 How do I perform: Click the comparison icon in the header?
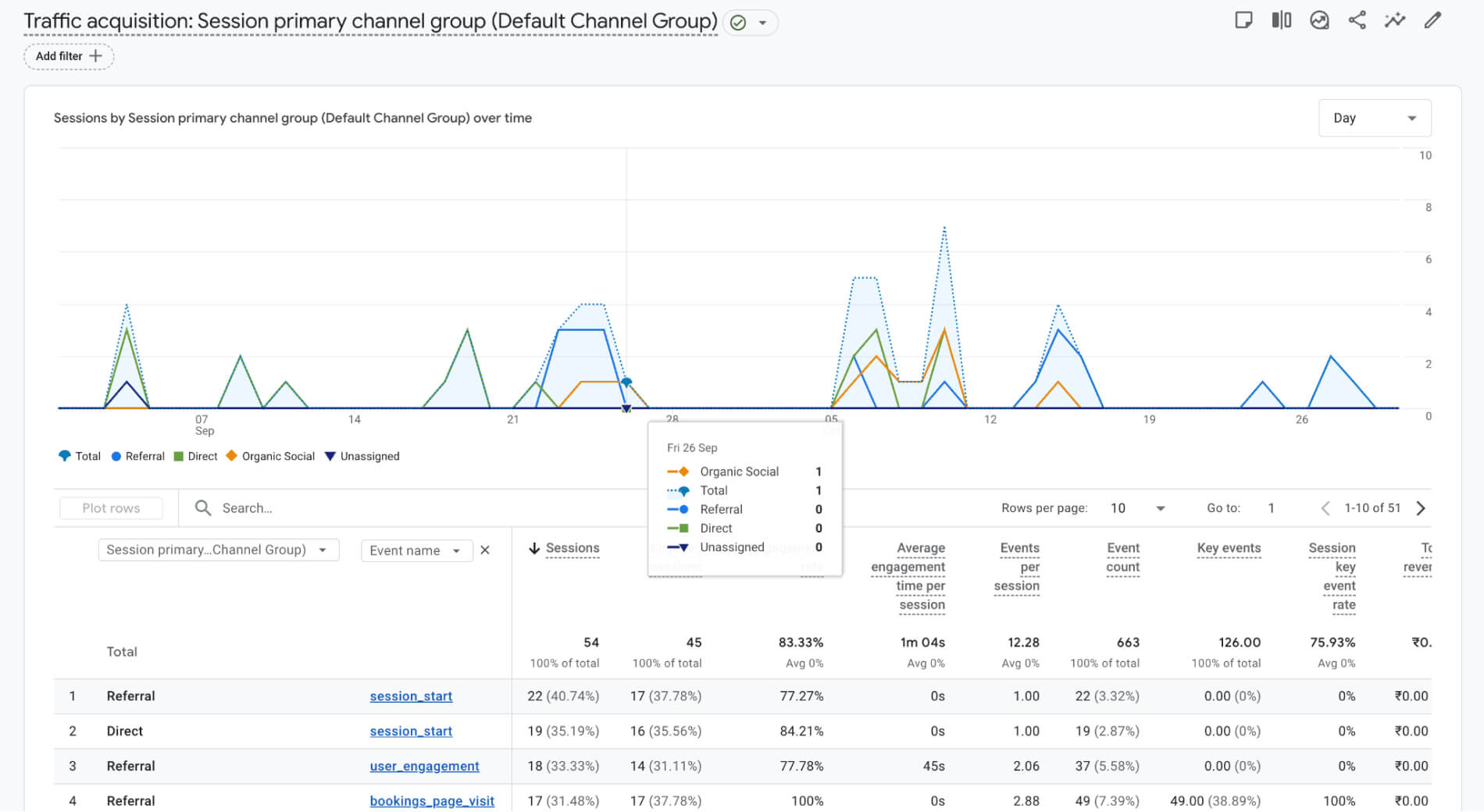(x=1281, y=20)
